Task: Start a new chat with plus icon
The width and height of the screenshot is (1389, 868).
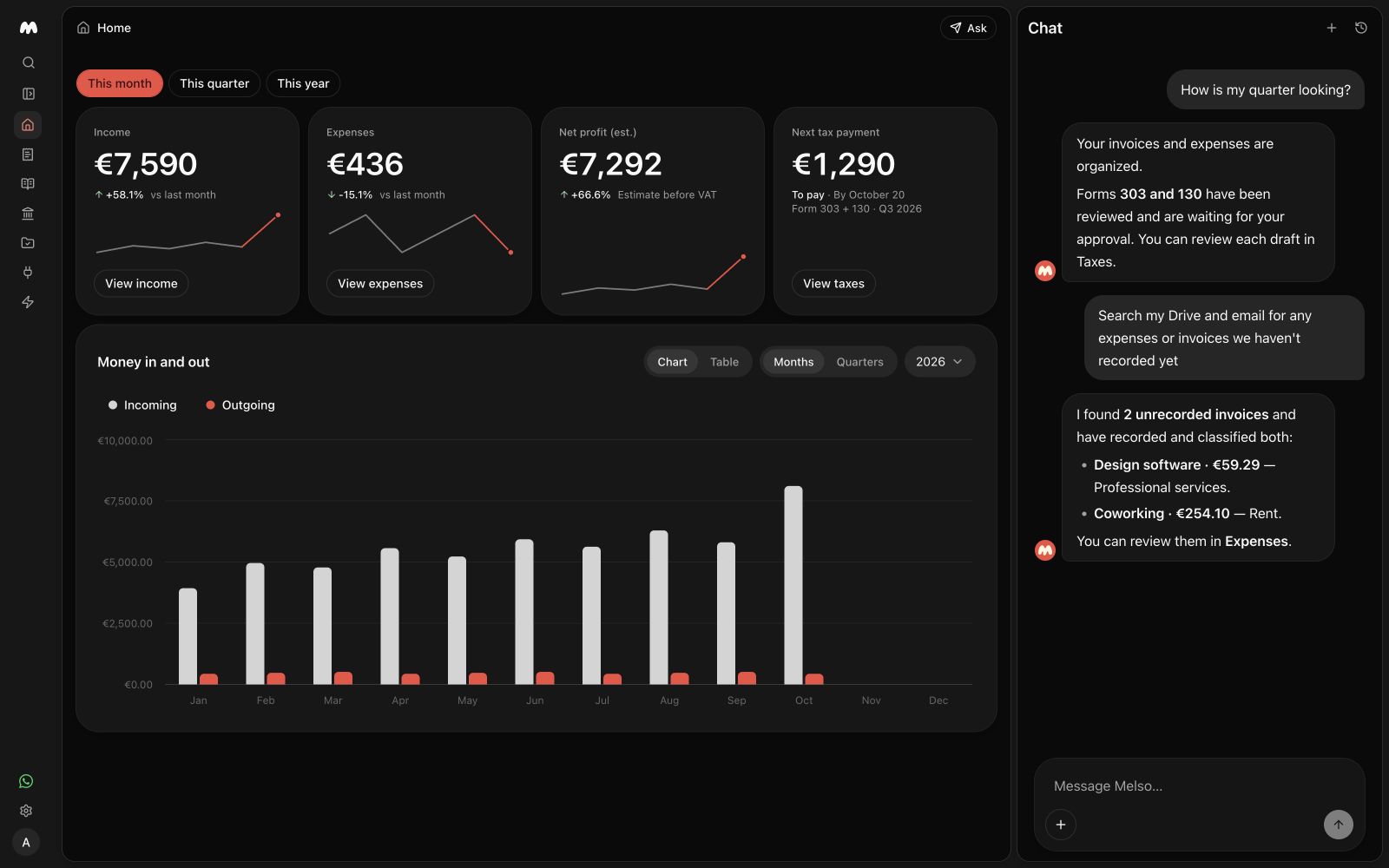Action: tap(1331, 28)
